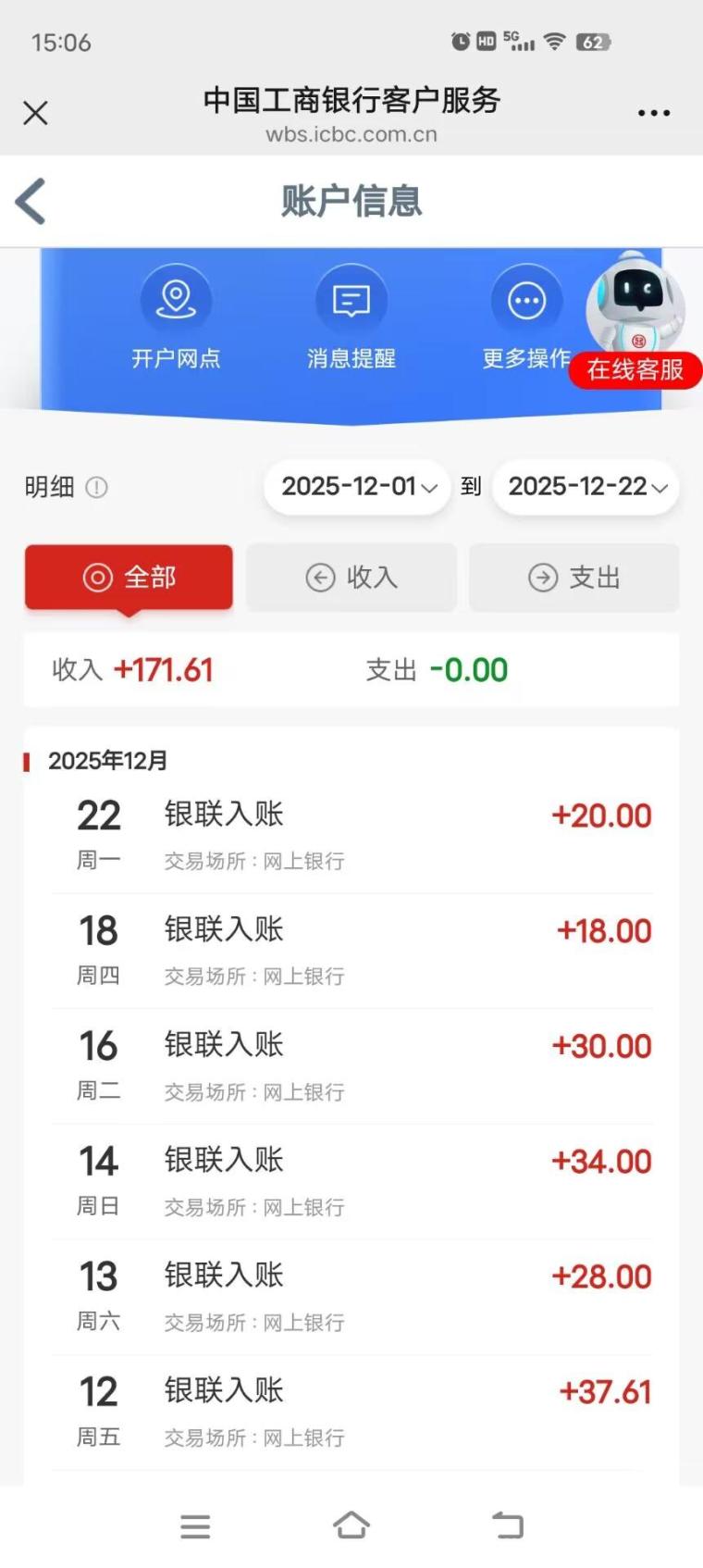Close the ICBC webview with X

[x=35, y=113]
